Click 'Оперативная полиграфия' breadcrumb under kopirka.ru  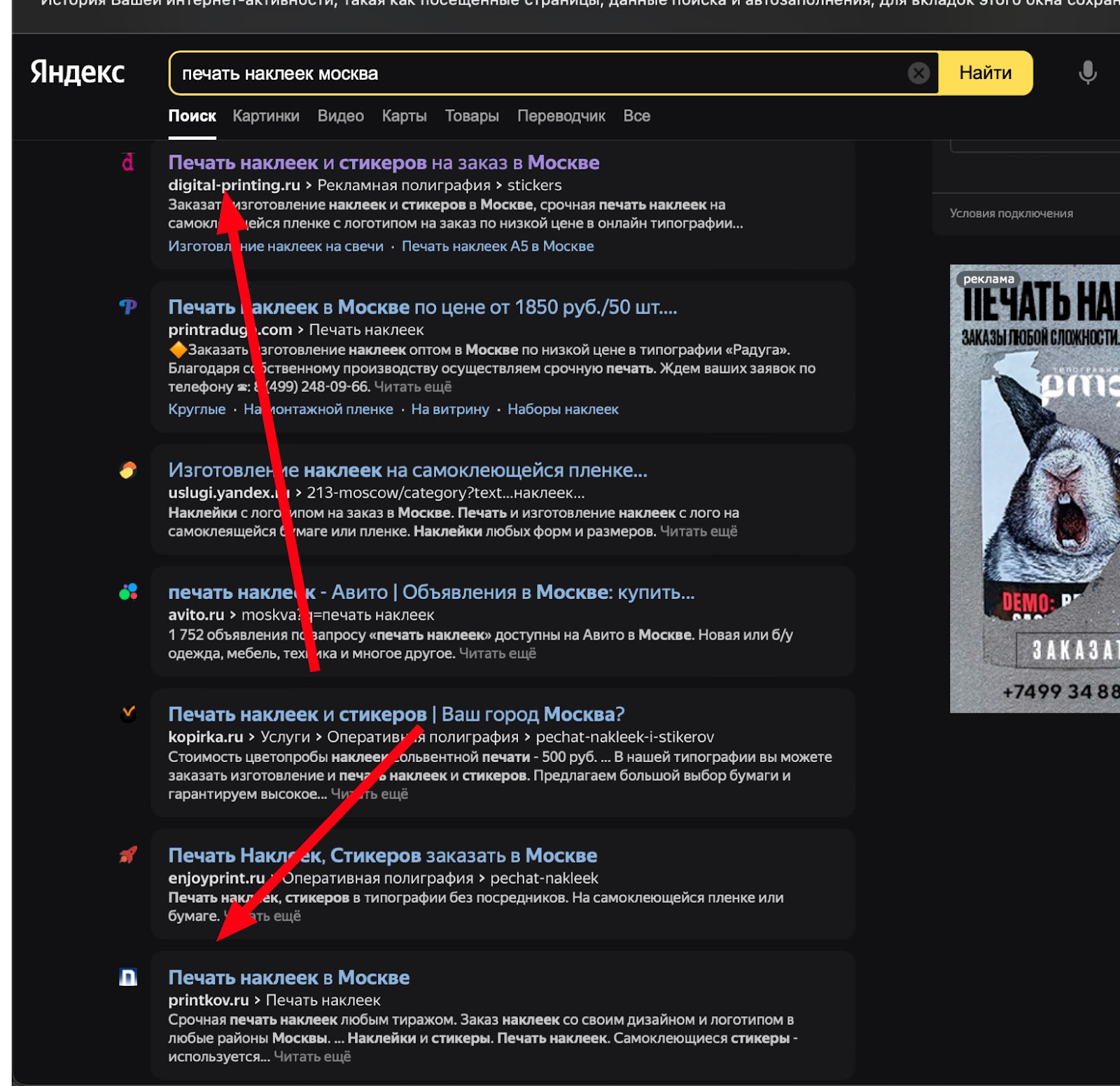(x=423, y=737)
